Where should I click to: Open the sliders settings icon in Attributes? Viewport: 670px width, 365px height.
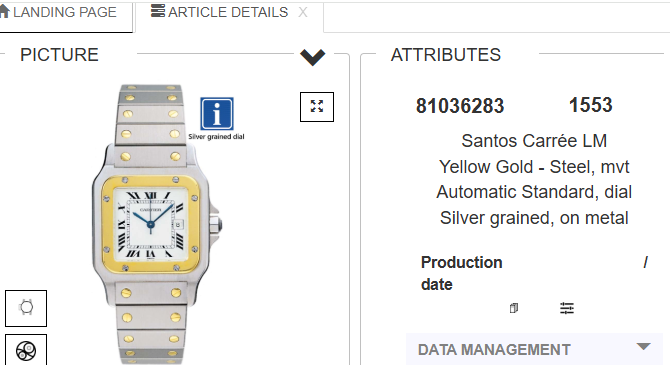click(567, 308)
